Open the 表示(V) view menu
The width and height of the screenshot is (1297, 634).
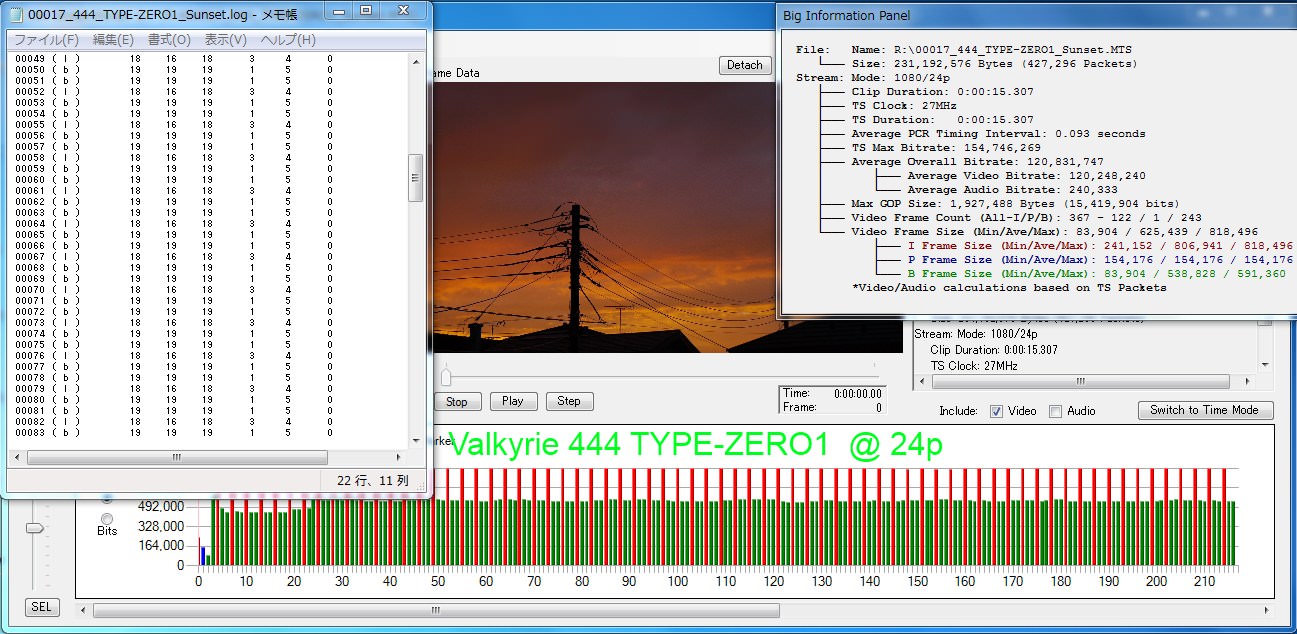(x=225, y=40)
